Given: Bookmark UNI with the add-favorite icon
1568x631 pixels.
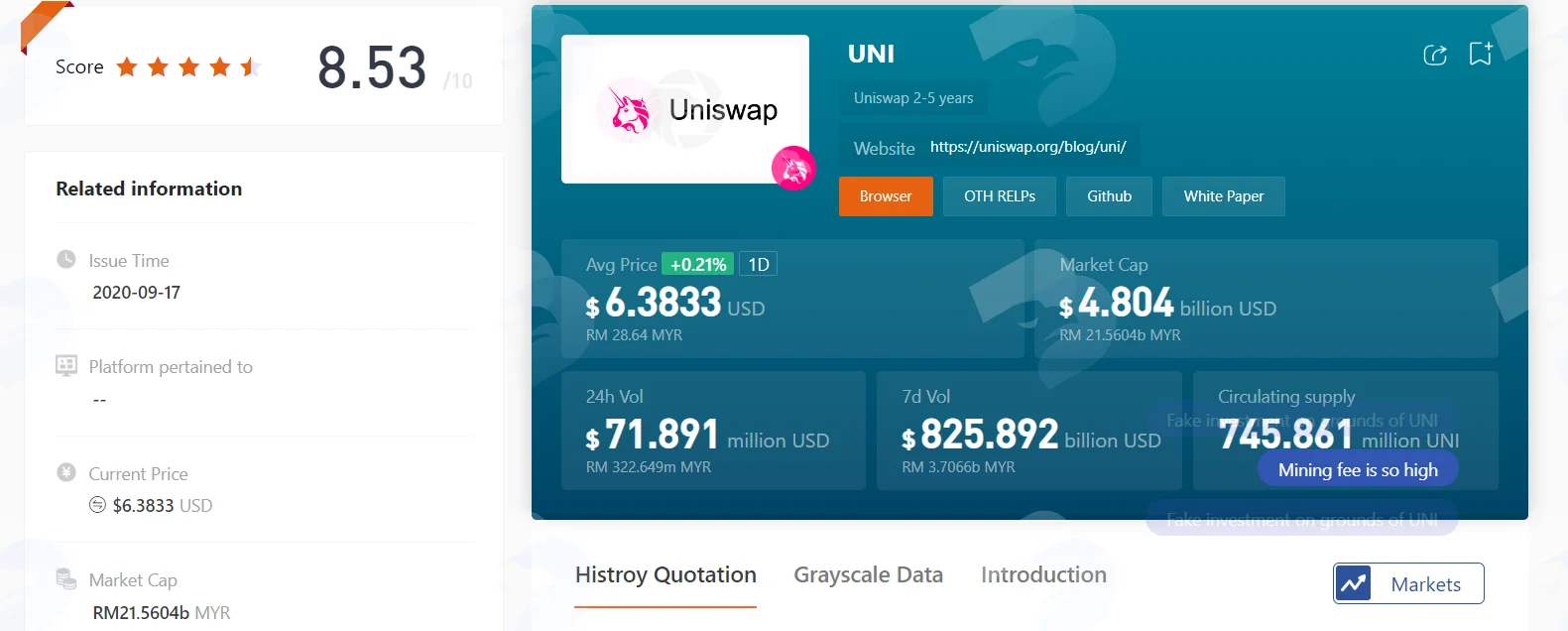Looking at the screenshot, I should click(x=1481, y=54).
